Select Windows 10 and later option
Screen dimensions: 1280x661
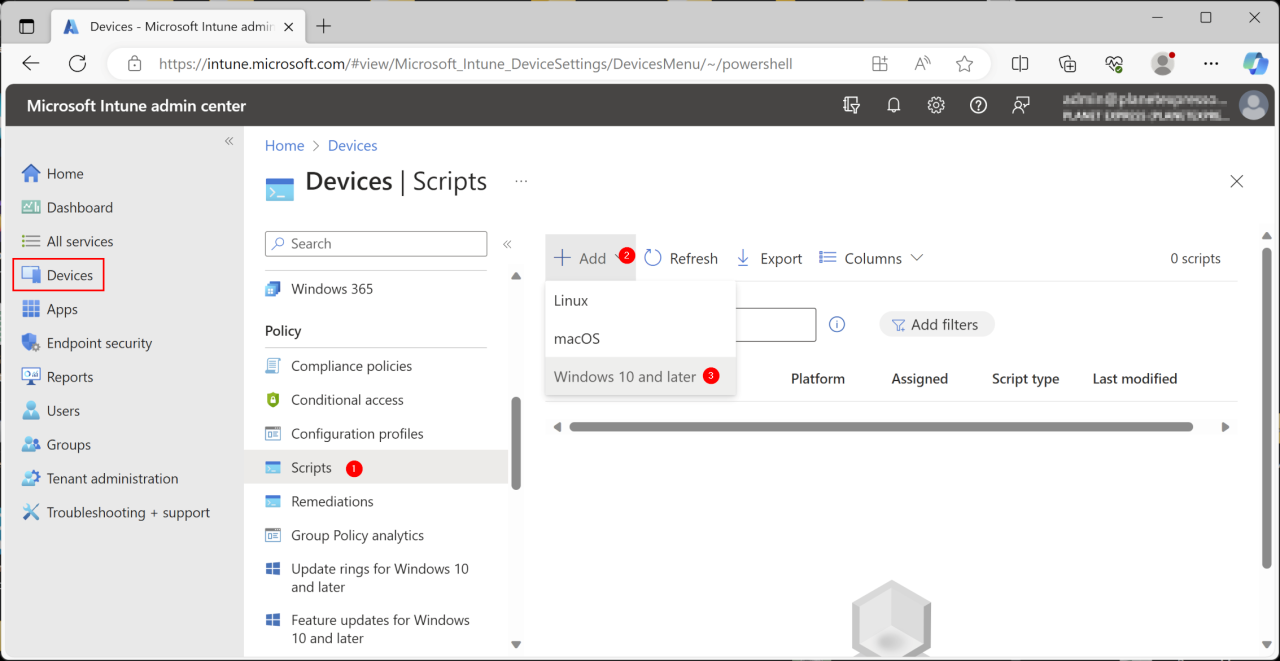tap(625, 376)
